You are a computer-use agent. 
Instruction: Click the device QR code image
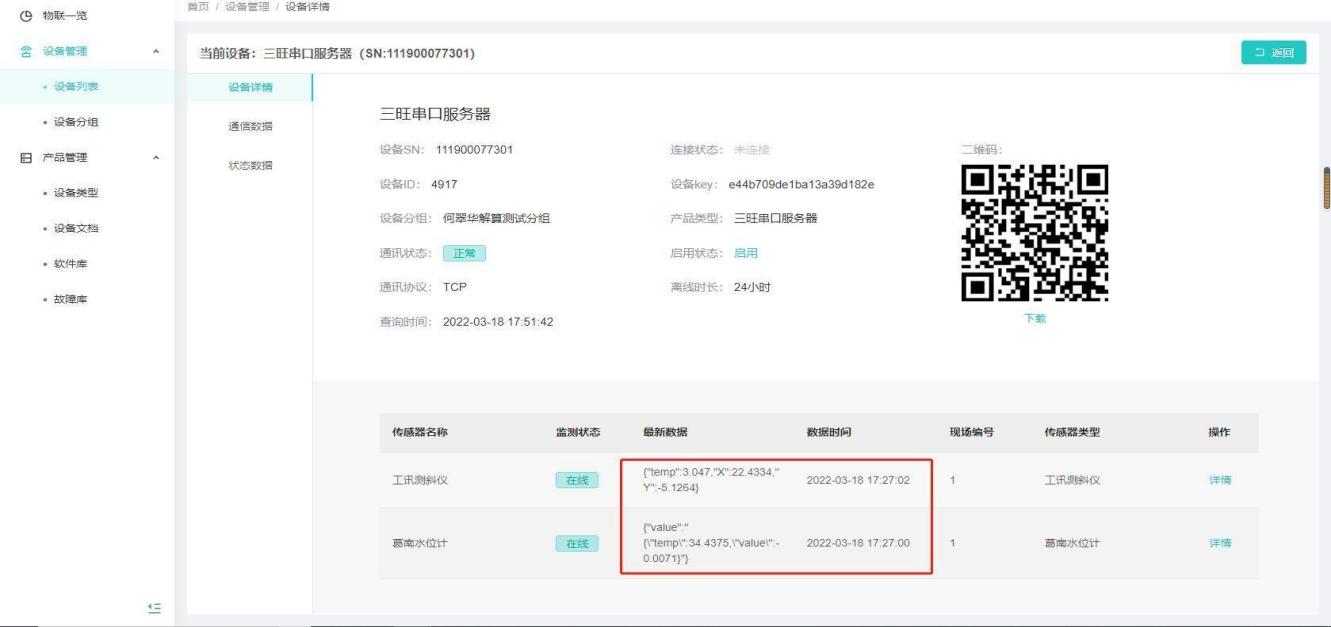[x=1034, y=233]
